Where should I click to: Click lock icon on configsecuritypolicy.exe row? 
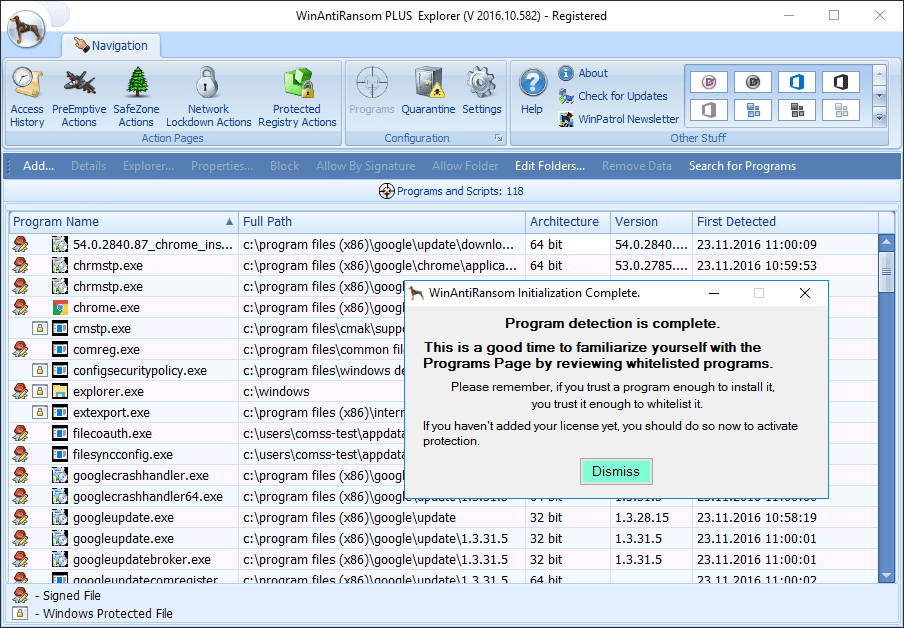(40, 370)
